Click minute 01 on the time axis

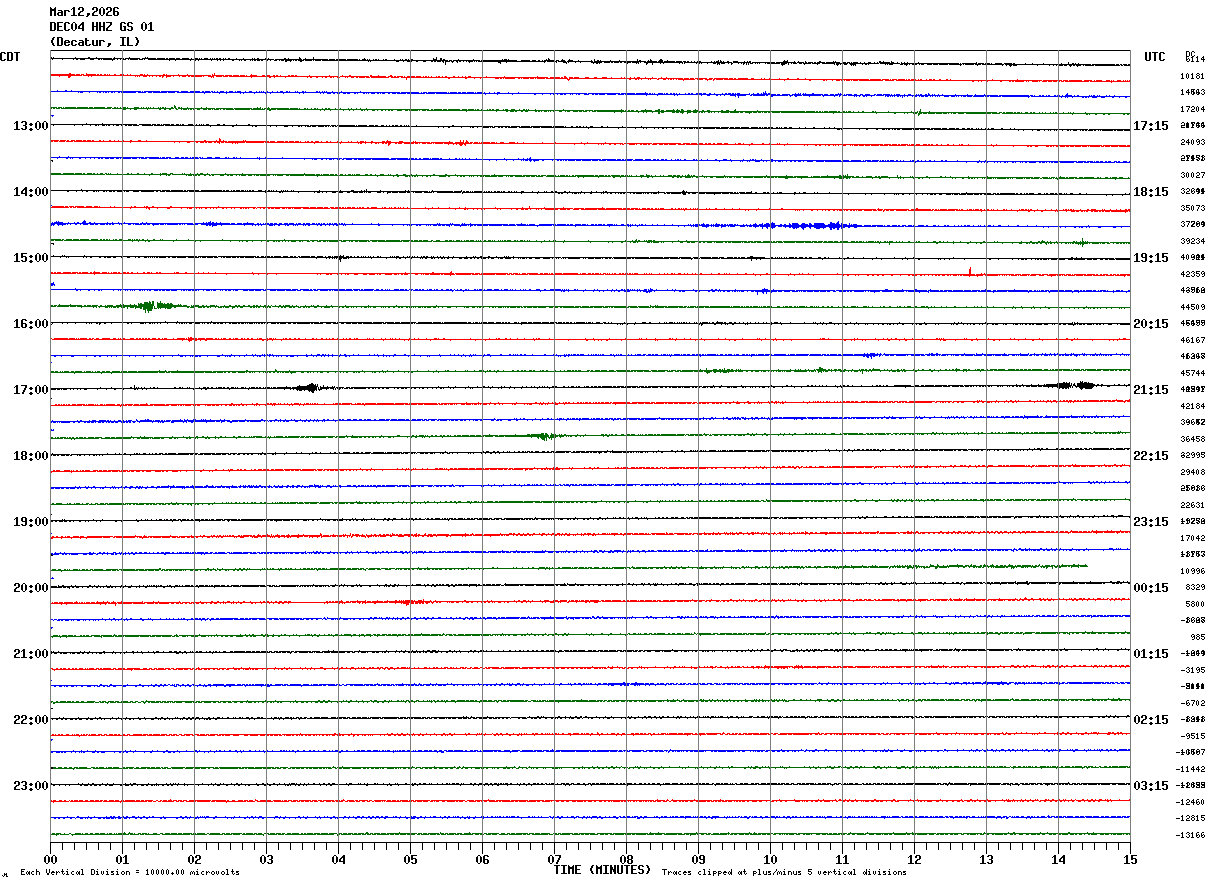point(122,859)
